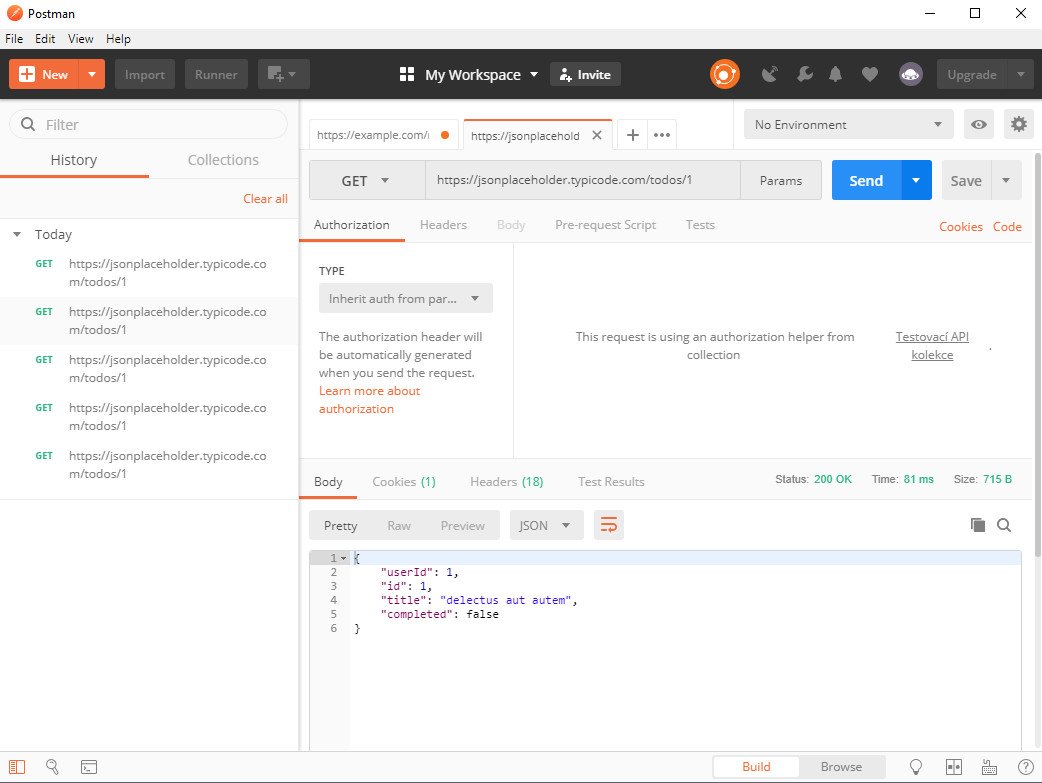The width and height of the screenshot is (1042, 783).
Task: Open the user avatar icon
Action: click(910, 74)
